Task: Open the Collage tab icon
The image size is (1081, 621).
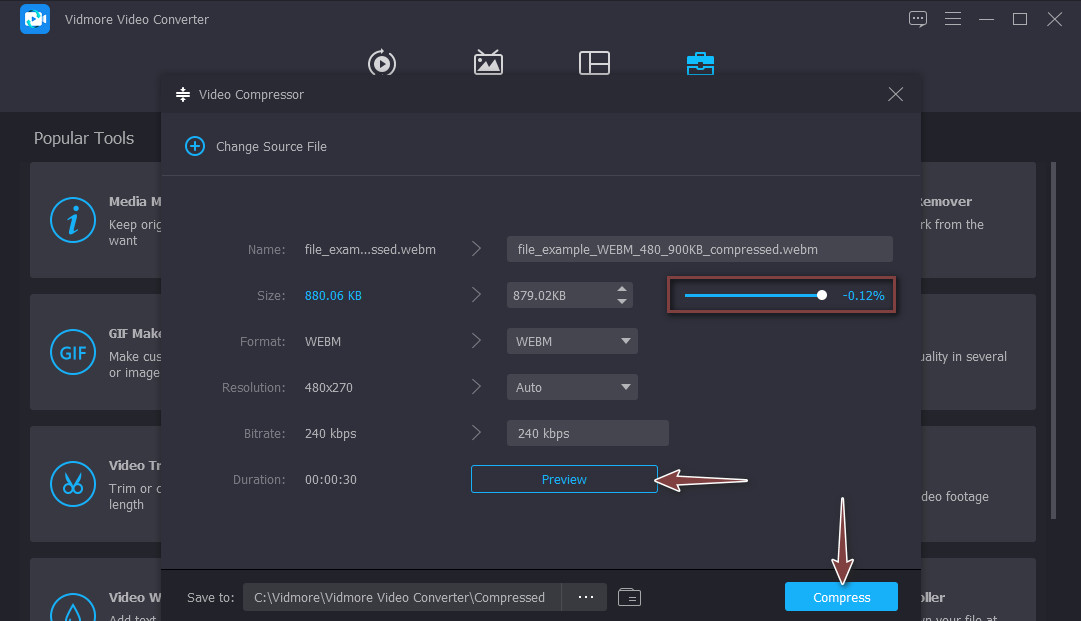Action: point(594,63)
